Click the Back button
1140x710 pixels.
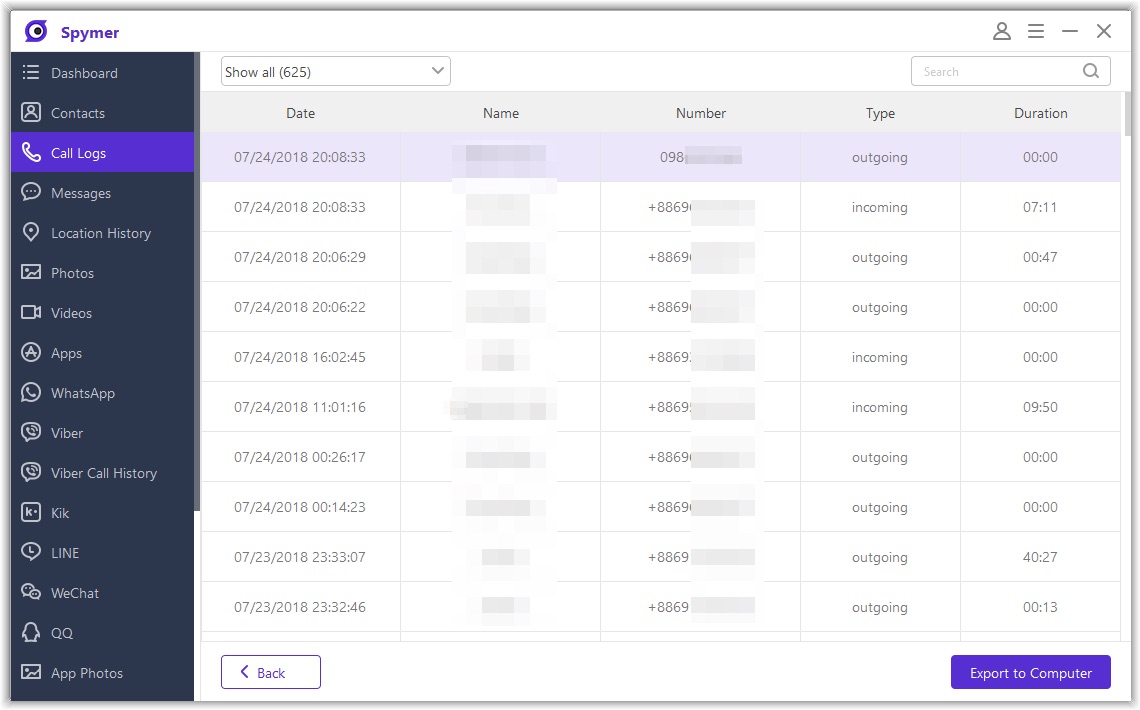point(270,672)
